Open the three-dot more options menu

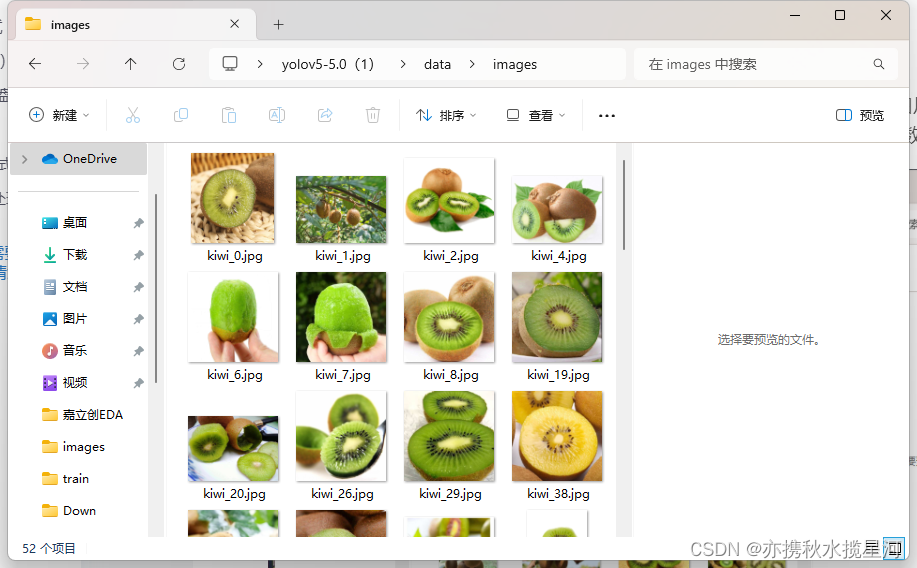click(606, 116)
